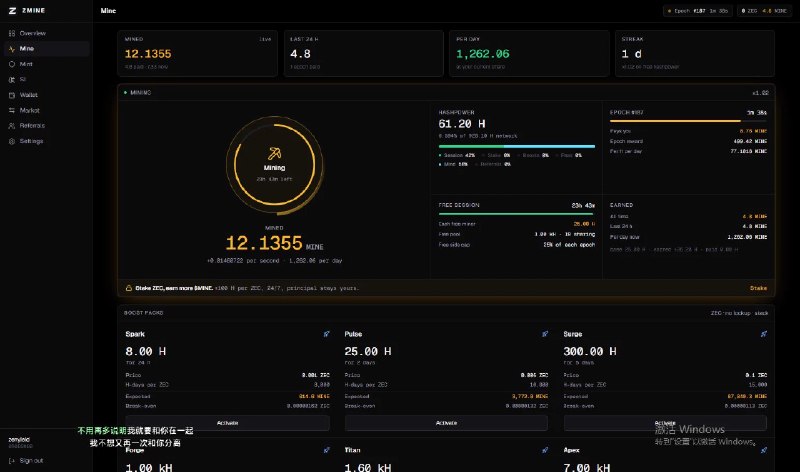Image resolution: width=800 pixels, height=472 pixels.
Task: Click Sign out link
Action: (26, 461)
